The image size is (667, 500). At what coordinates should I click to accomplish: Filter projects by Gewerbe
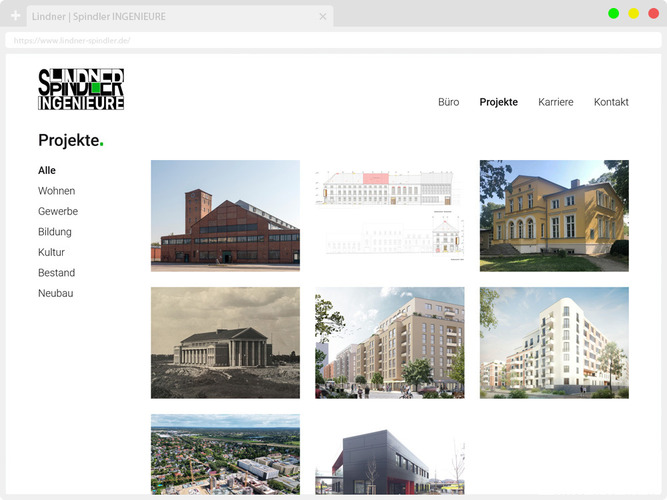click(x=58, y=212)
